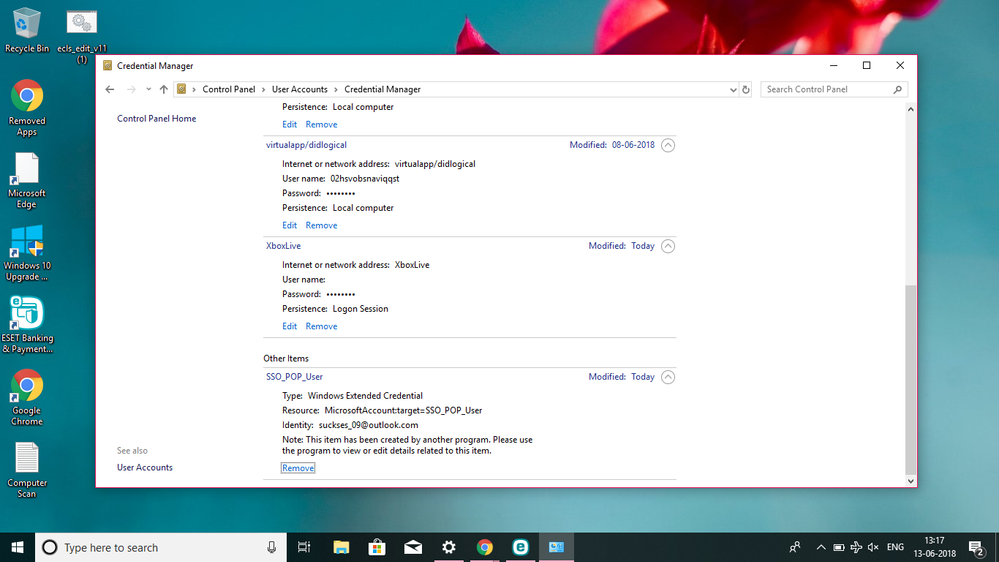The height and width of the screenshot is (562, 999).
Task: Open the Windows Start menu
Action: click(x=17, y=547)
